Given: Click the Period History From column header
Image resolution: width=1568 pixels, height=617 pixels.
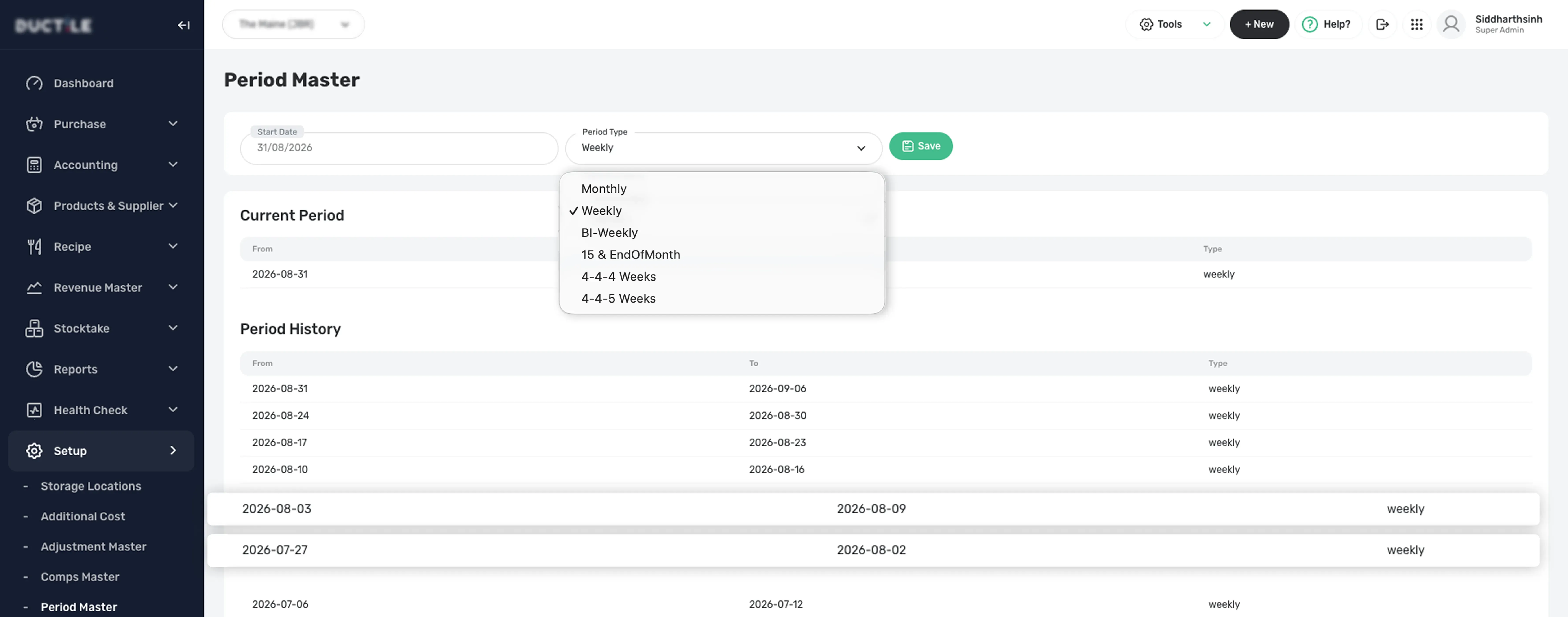Looking at the screenshot, I should click(x=262, y=364).
